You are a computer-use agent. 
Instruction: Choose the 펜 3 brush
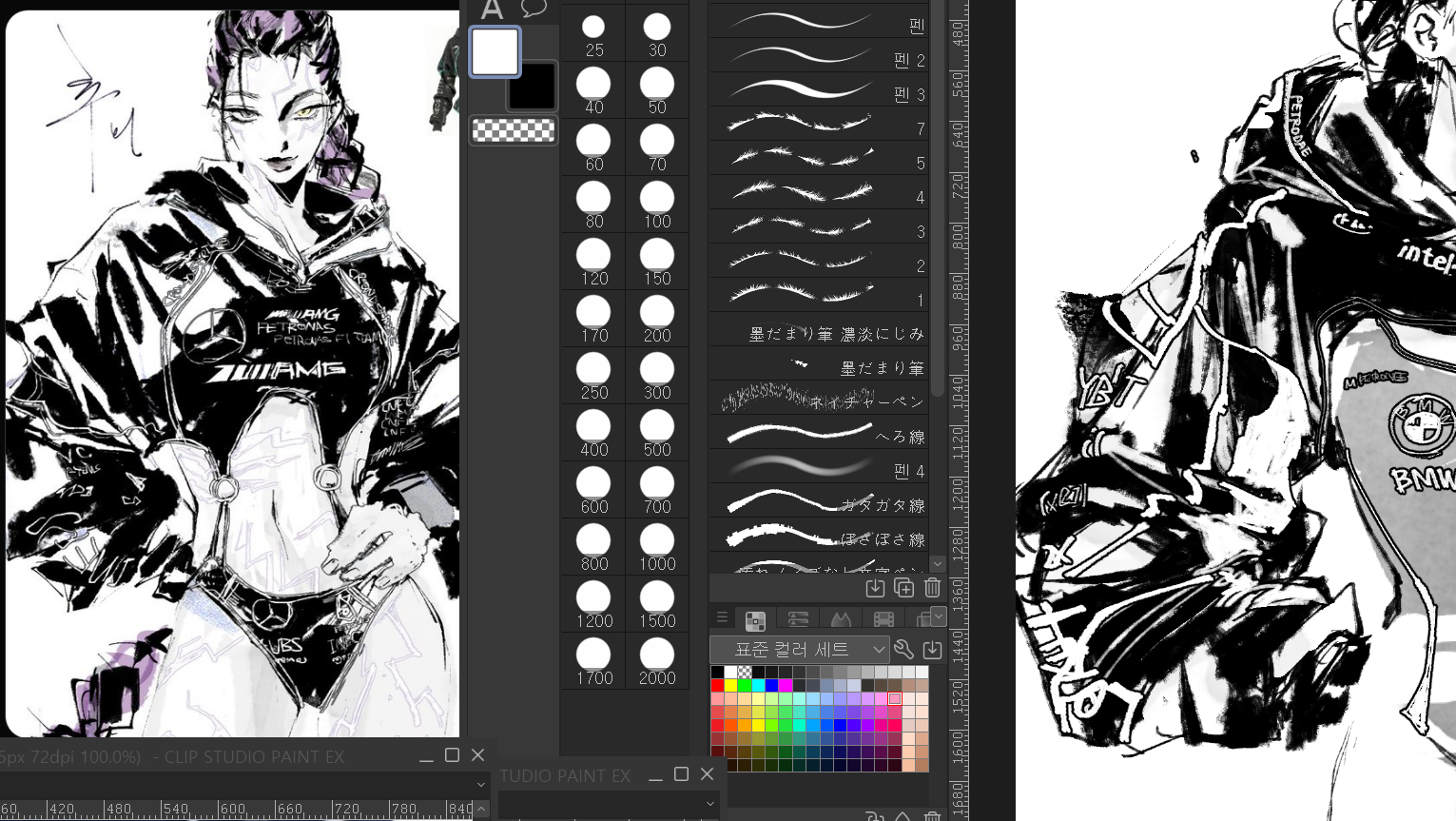[x=818, y=92]
